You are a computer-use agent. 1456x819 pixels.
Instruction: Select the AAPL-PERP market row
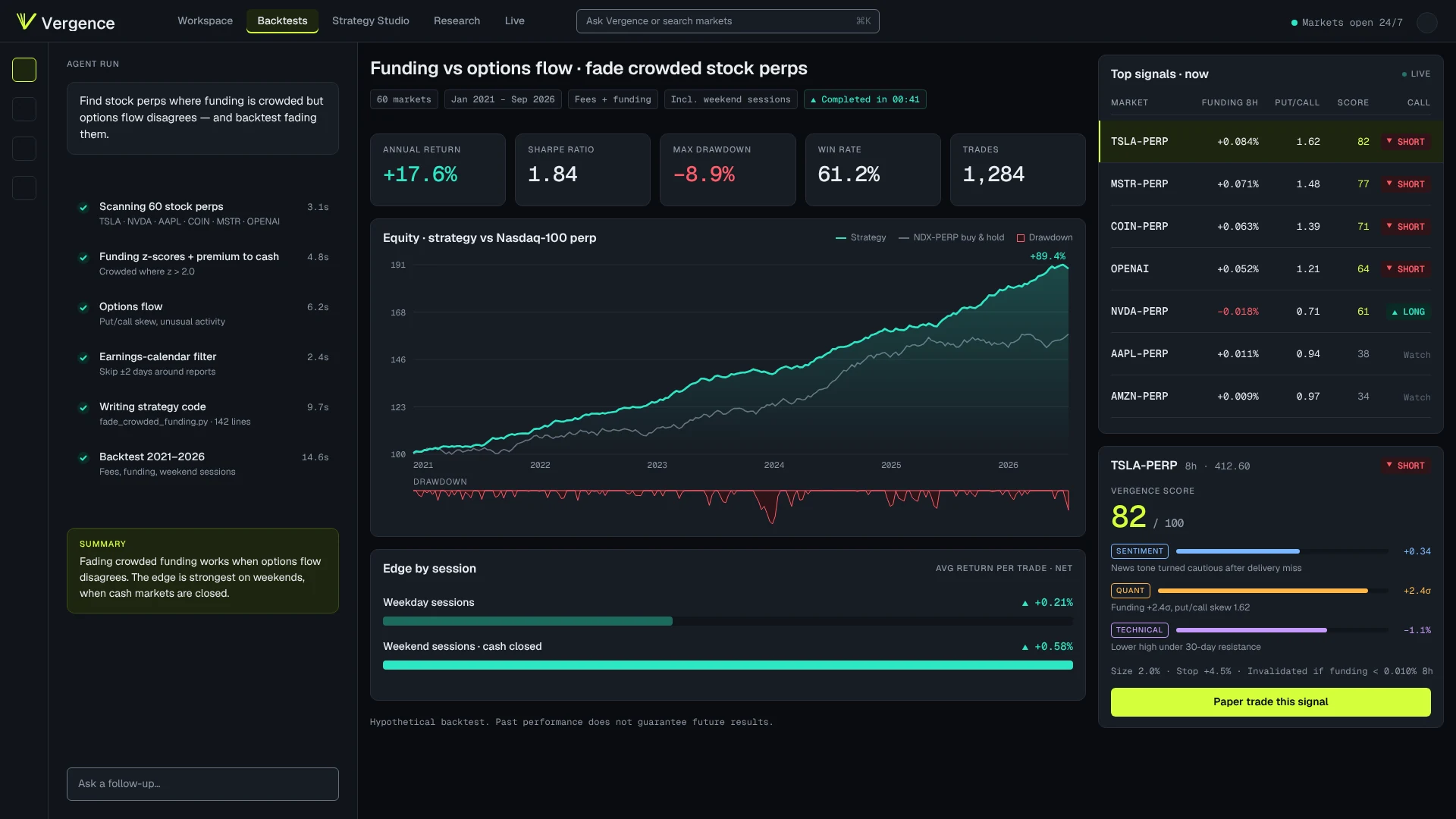click(1270, 354)
